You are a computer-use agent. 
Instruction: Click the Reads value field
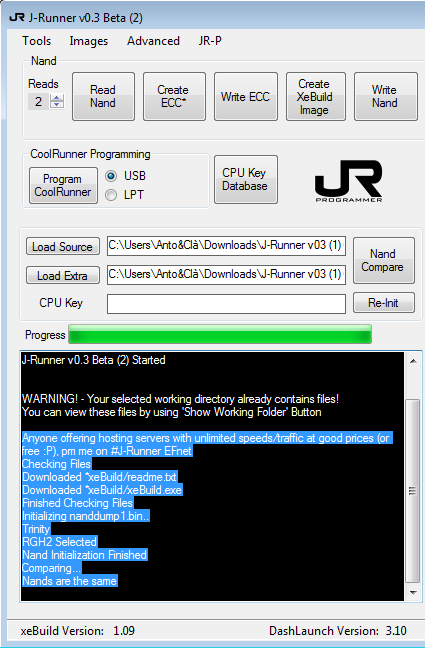(39, 101)
